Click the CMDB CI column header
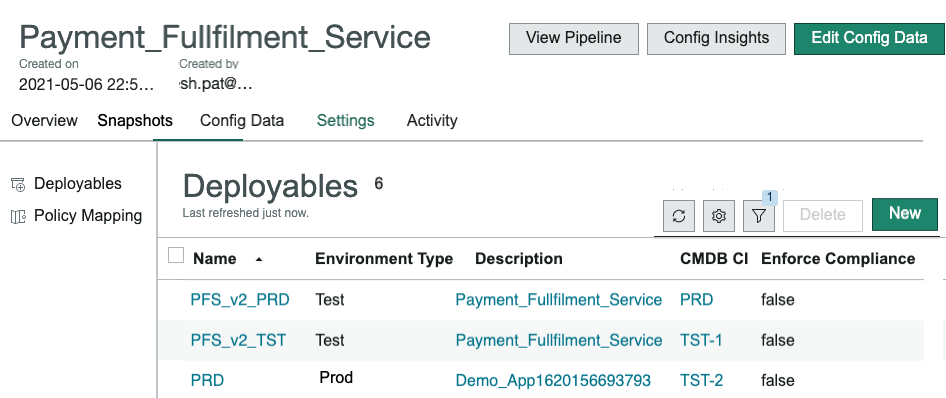The image size is (946, 398). [714, 259]
